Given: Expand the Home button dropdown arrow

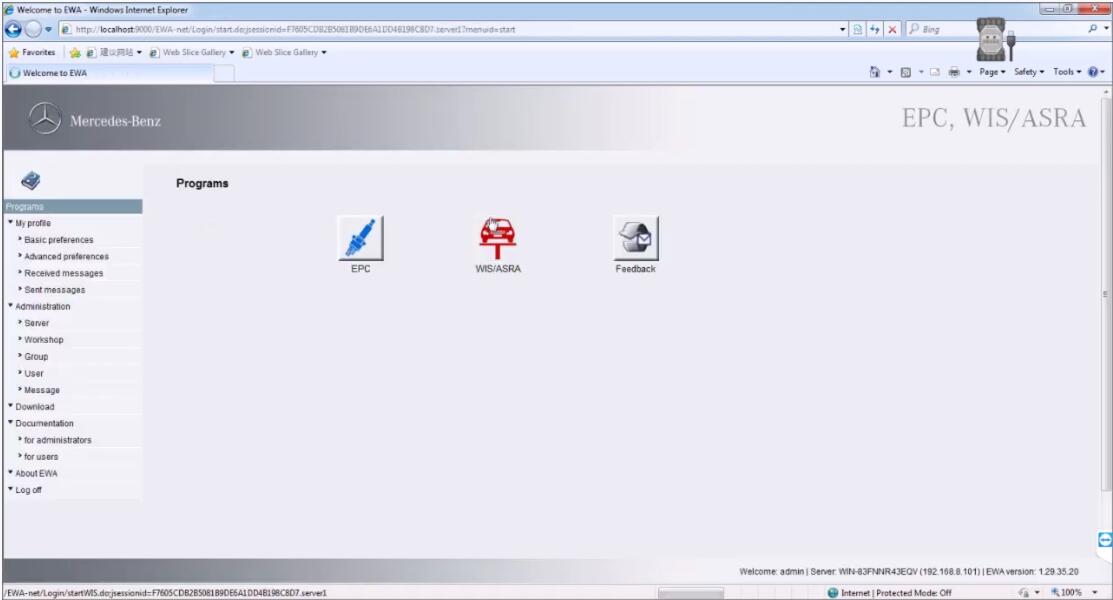Looking at the screenshot, I should tap(889, 72).
